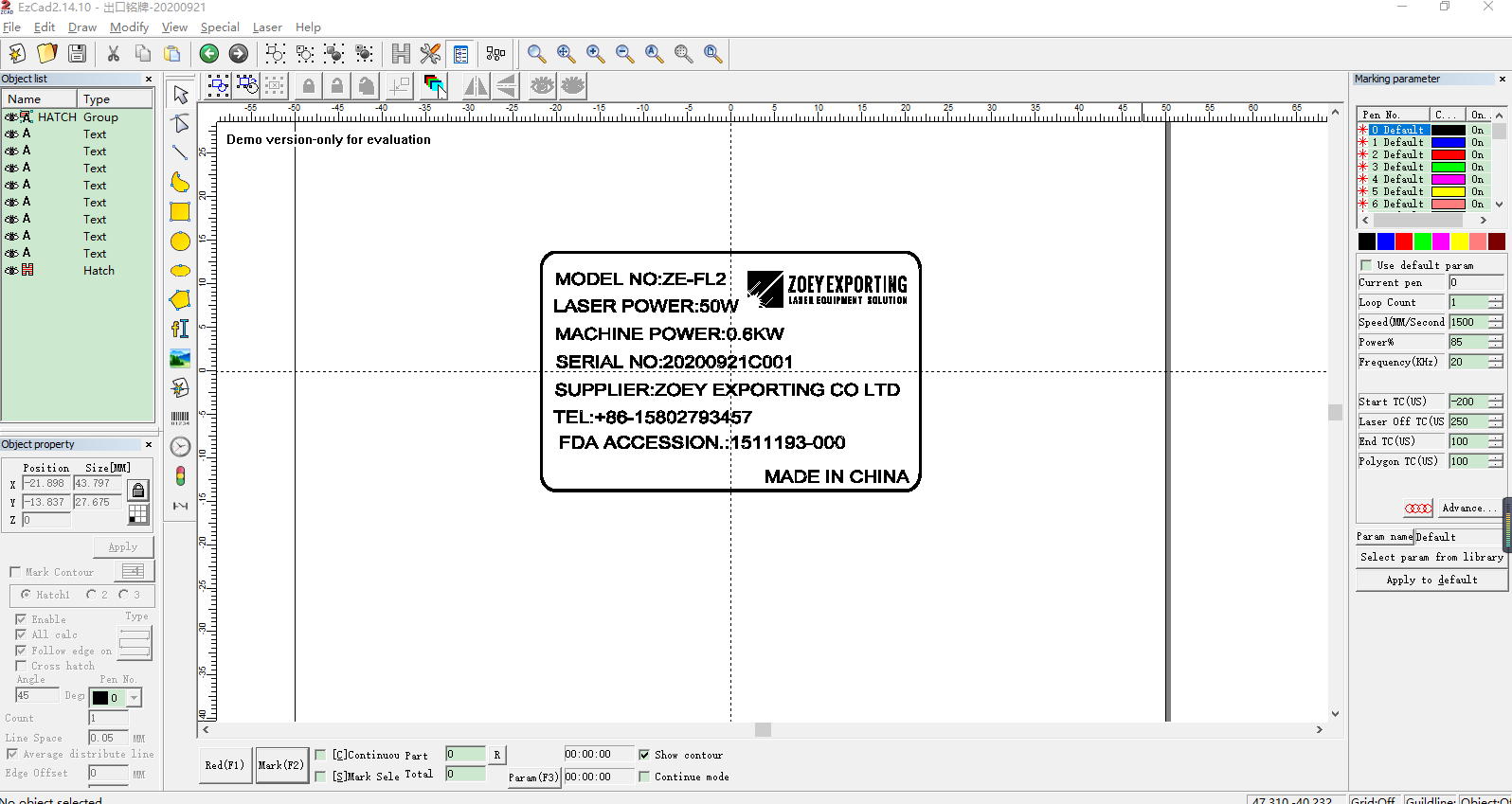This screenshot has width=1512, height=804.
Task: Select the node editing tool
Action: click(x=180, y=124)
